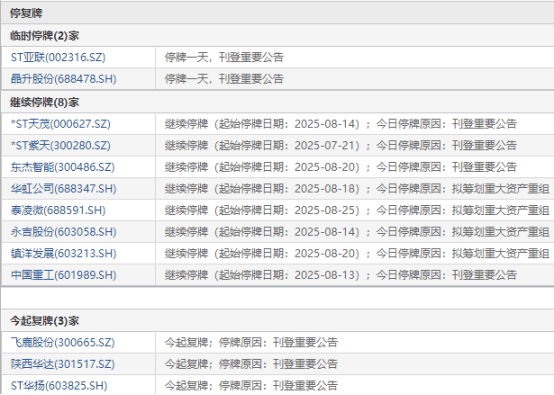
Task: Open *ST紫天(300280.SZ) stock link
Action: coord(60,146)
